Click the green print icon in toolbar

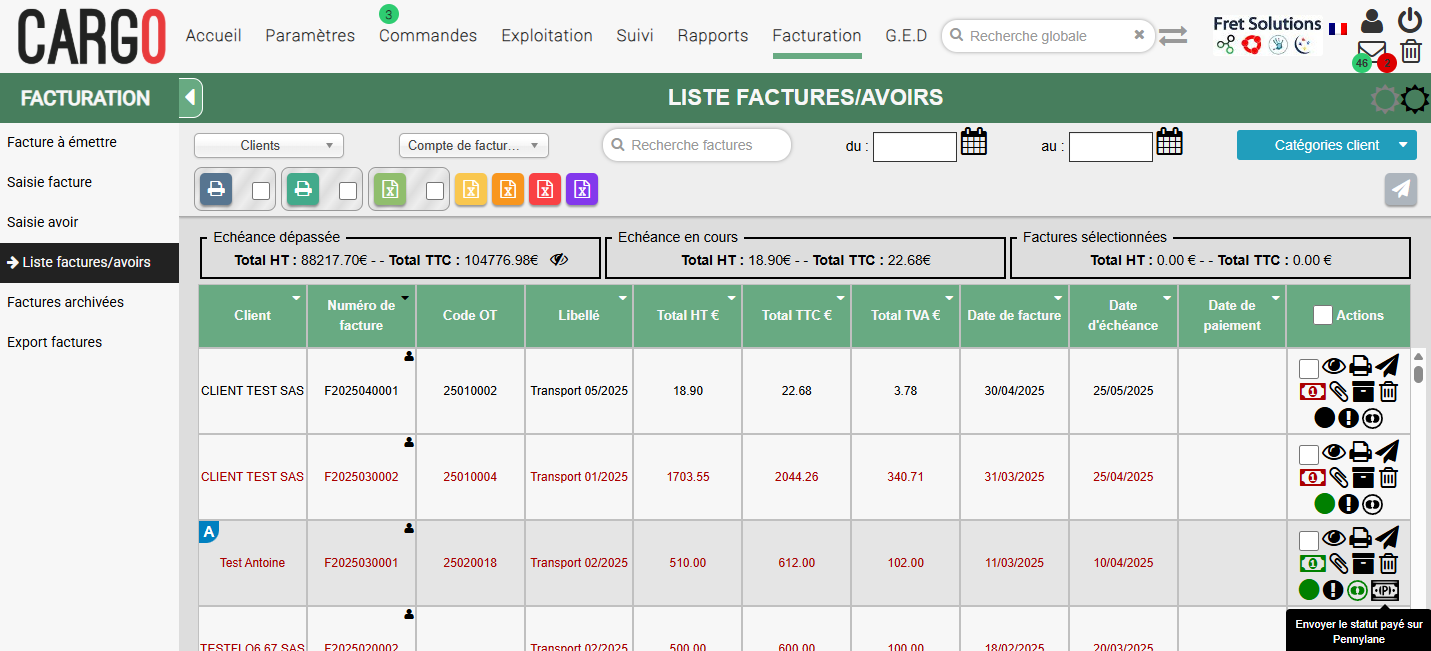tap(303, 189)
